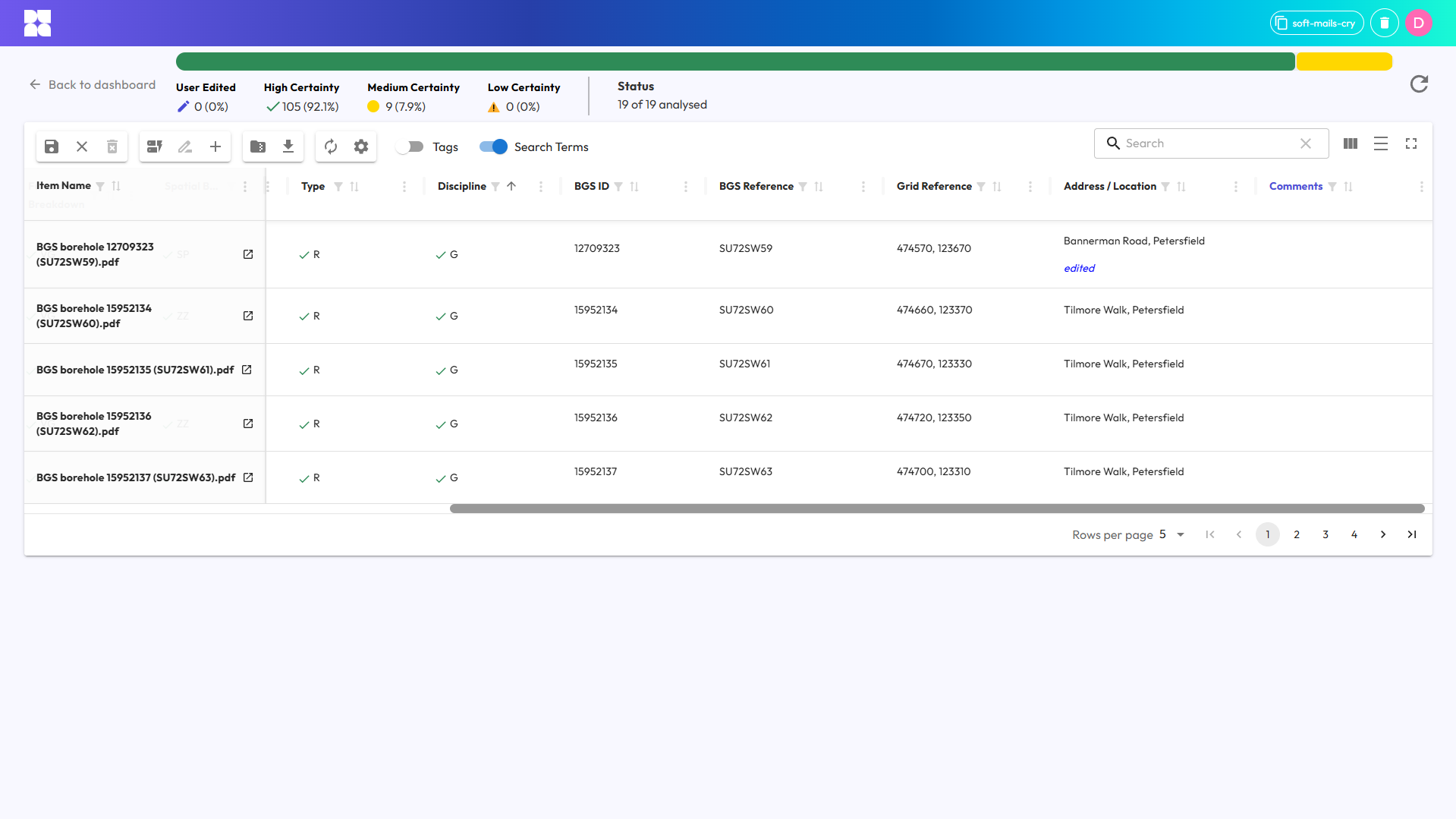Turn off the Search Terms toggle

[493, 146]
